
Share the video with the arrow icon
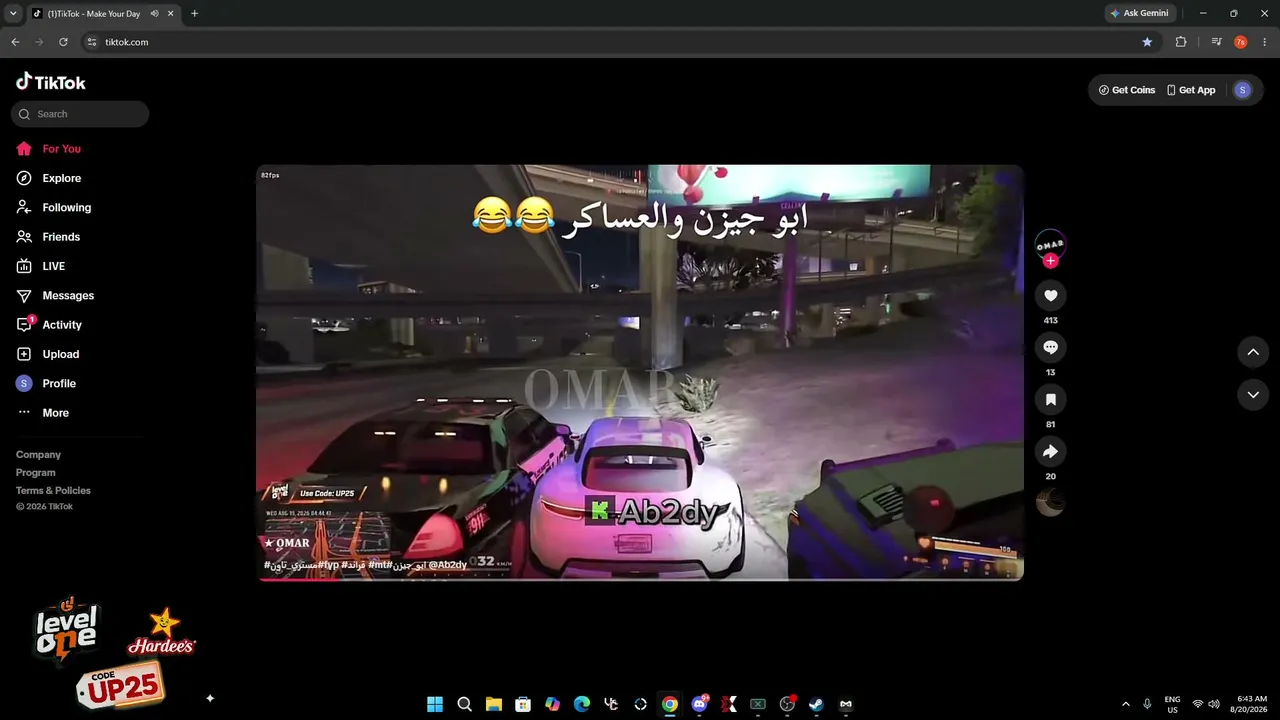(x=1050, y=451)
